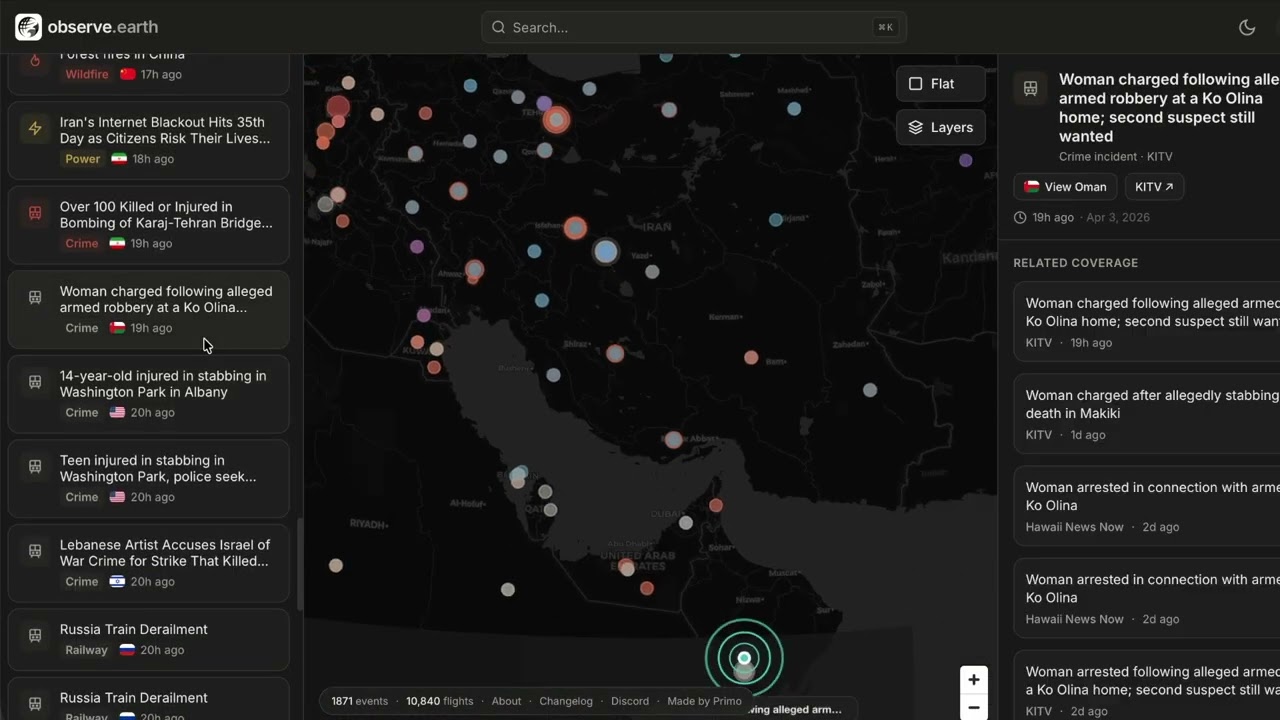Click the icon beside Lebanese Artist Accuses Israel
This screenshot has width=1280, height=720.
(35, 551)
